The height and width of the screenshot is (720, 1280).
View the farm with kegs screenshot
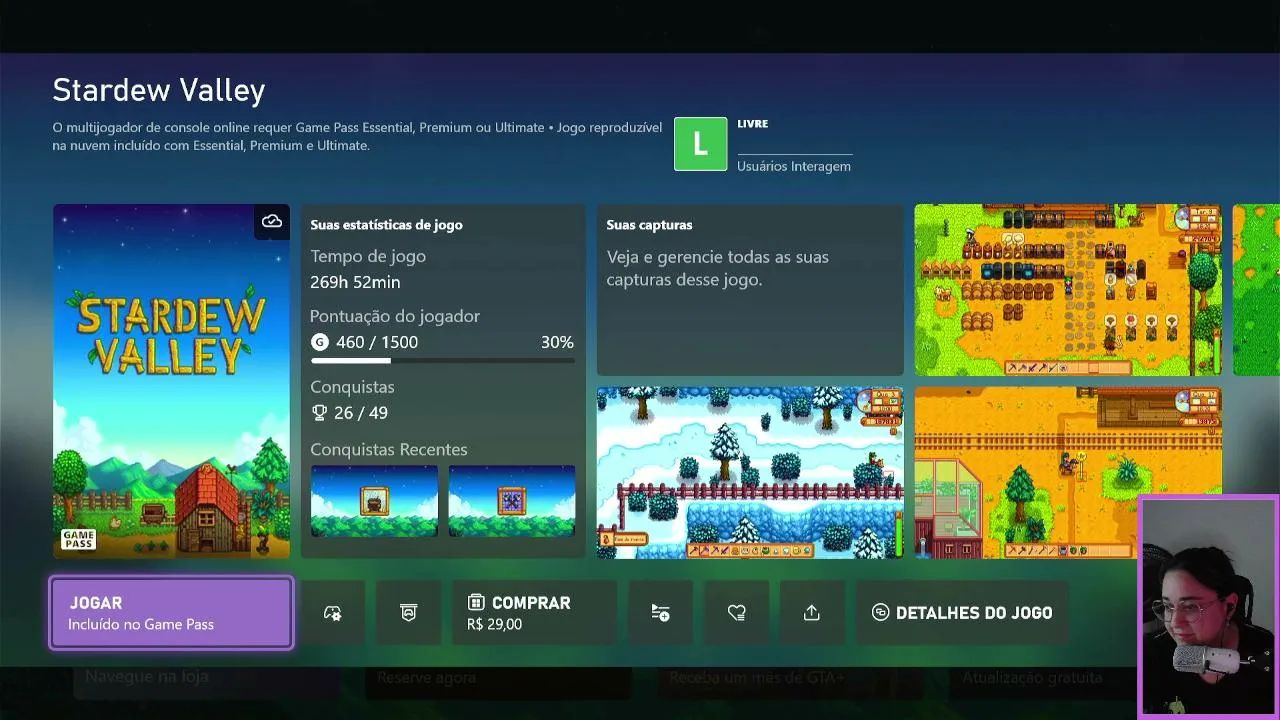pos(1068,290)
